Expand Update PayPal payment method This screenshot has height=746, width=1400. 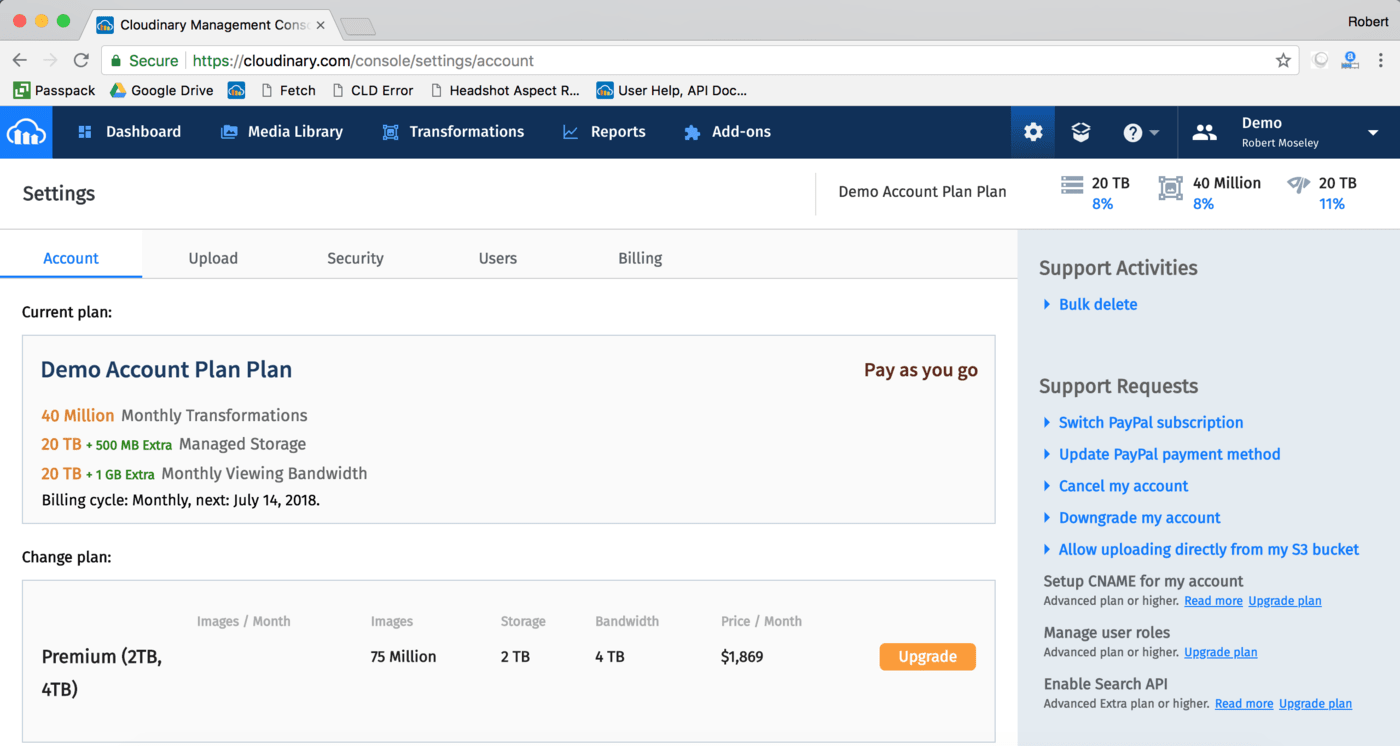point(1169,454)
